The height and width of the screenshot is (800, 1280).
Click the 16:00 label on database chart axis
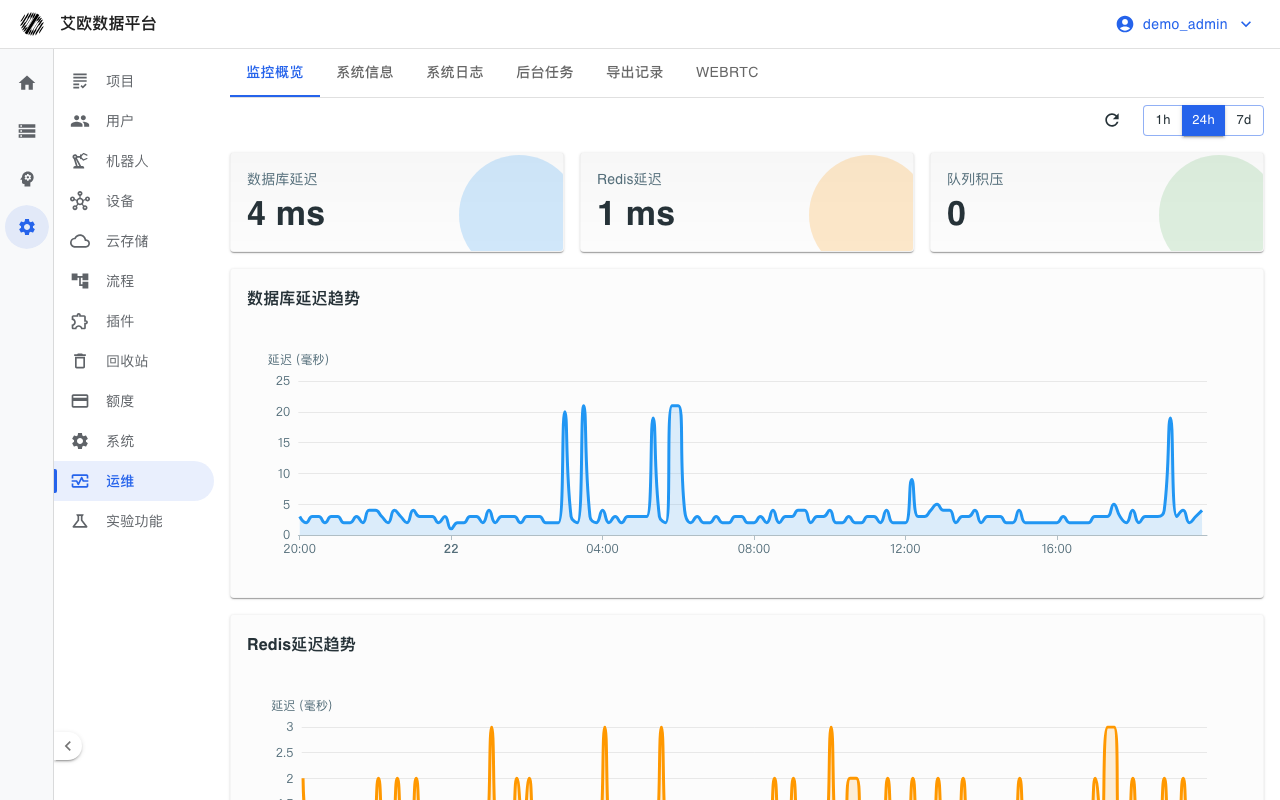click(x=1056, y=548)
